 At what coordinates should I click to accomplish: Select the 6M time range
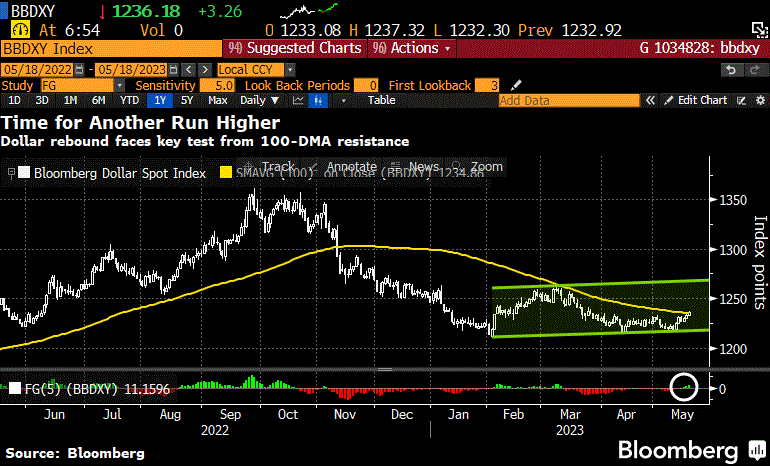tap(99, 101)
